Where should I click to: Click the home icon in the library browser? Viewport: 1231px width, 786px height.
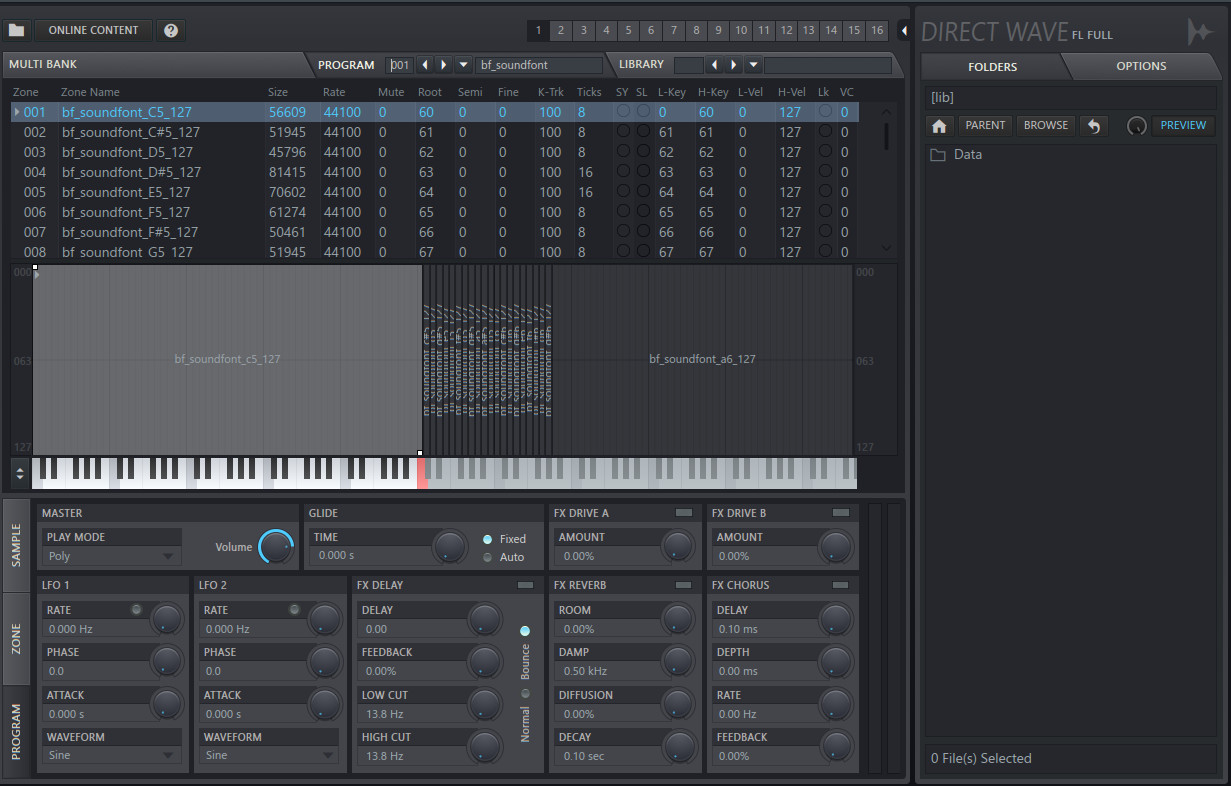[x=938, y=125]
